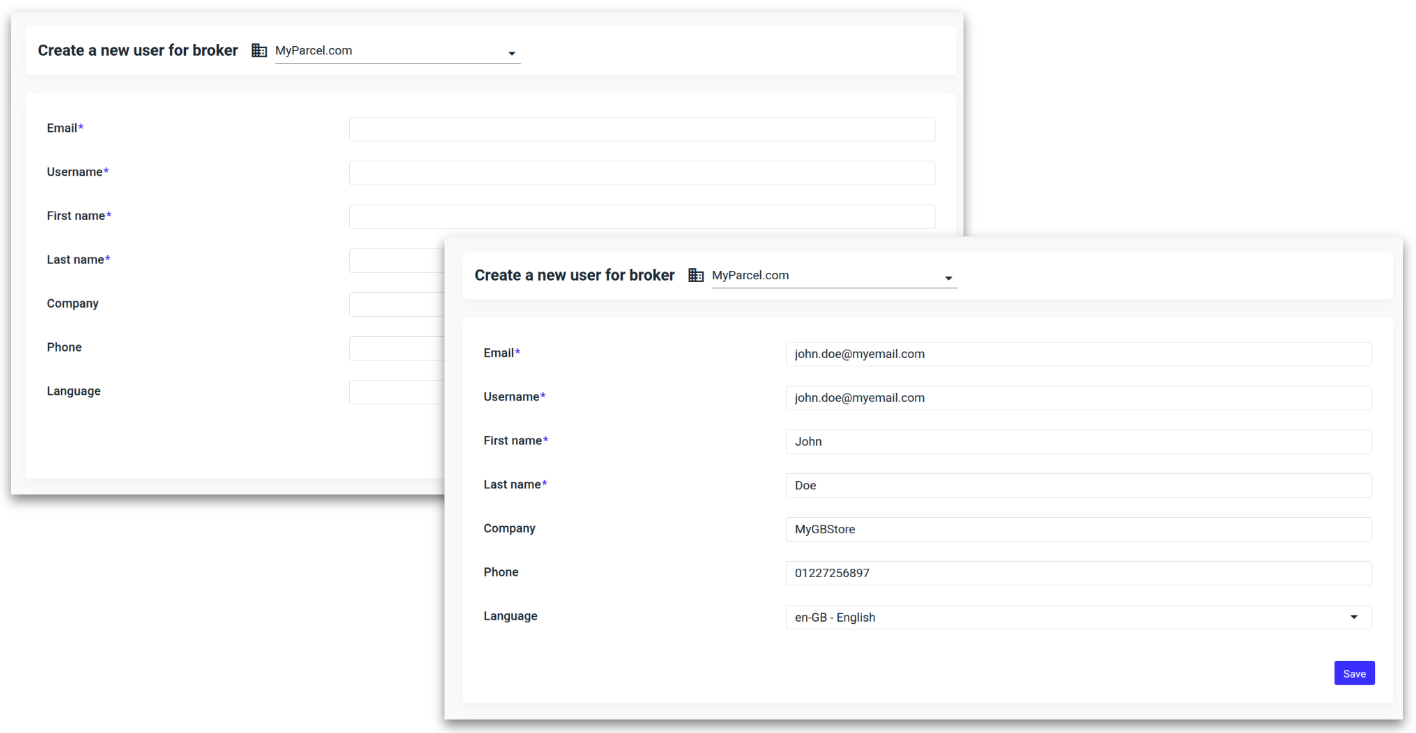Focus the Last name field containing Doe

[x=1078, y=486]
